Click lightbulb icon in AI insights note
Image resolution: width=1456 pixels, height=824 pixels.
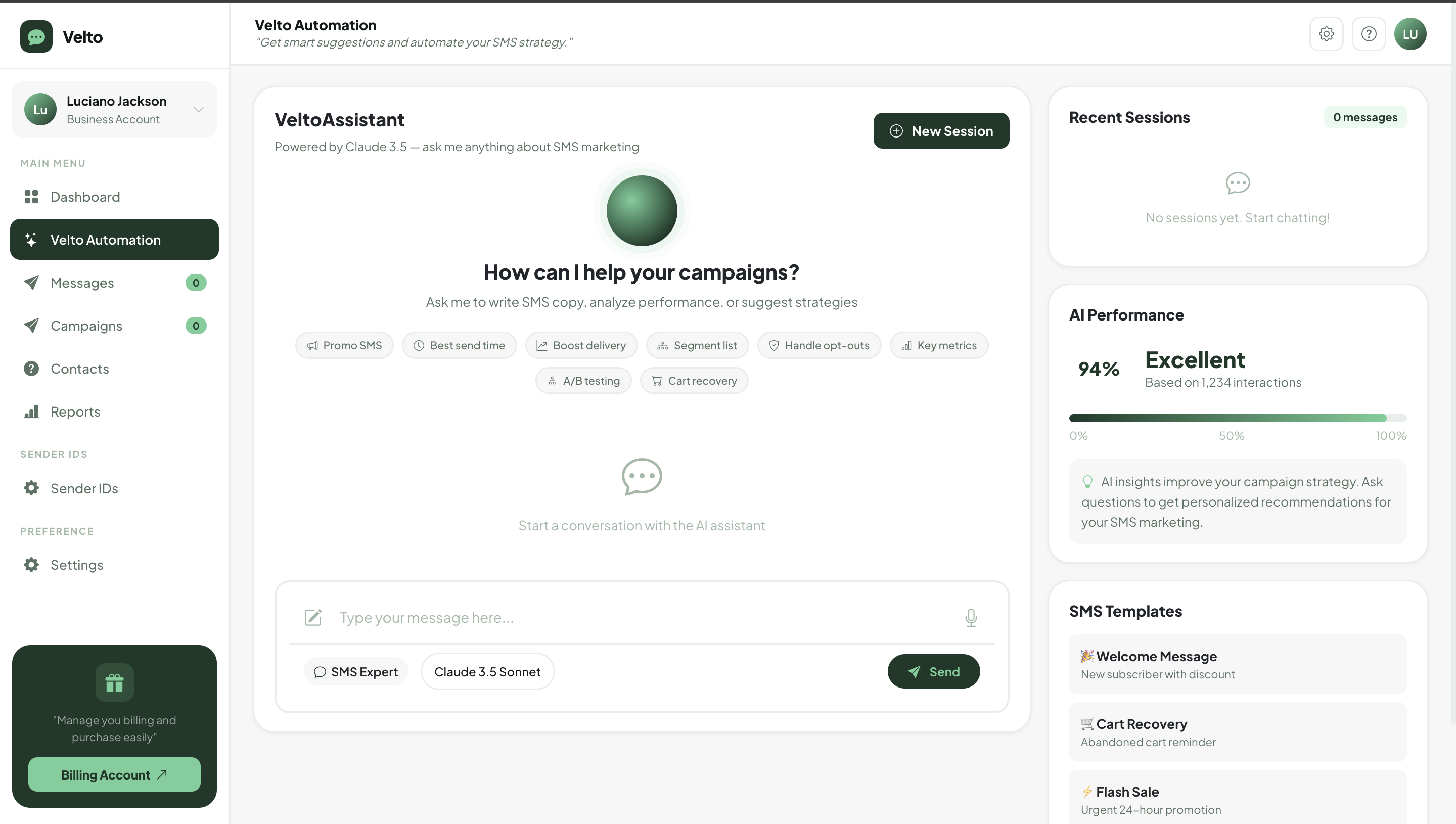click(1087, 482)
